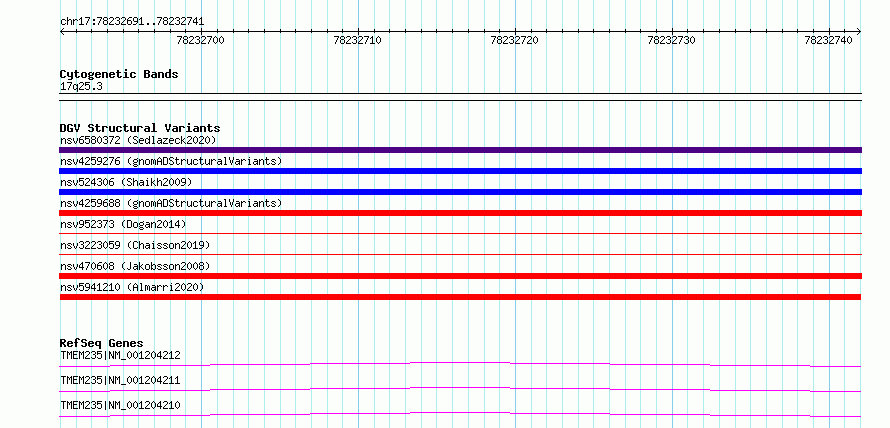Click the cytogenetic band 17q25.3 outline bar

coord(460,97)
